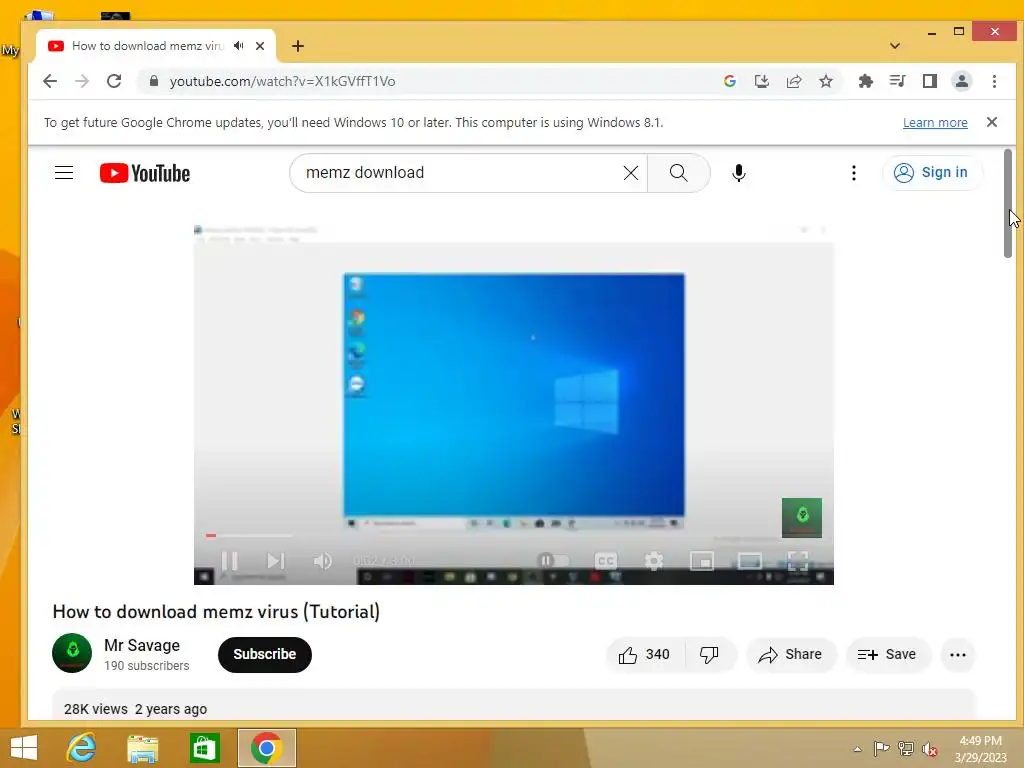The width and height of the screenshot is (1024, 768).
Task: Subscribe to Mr Savage
Action: (x=264, y=654)
